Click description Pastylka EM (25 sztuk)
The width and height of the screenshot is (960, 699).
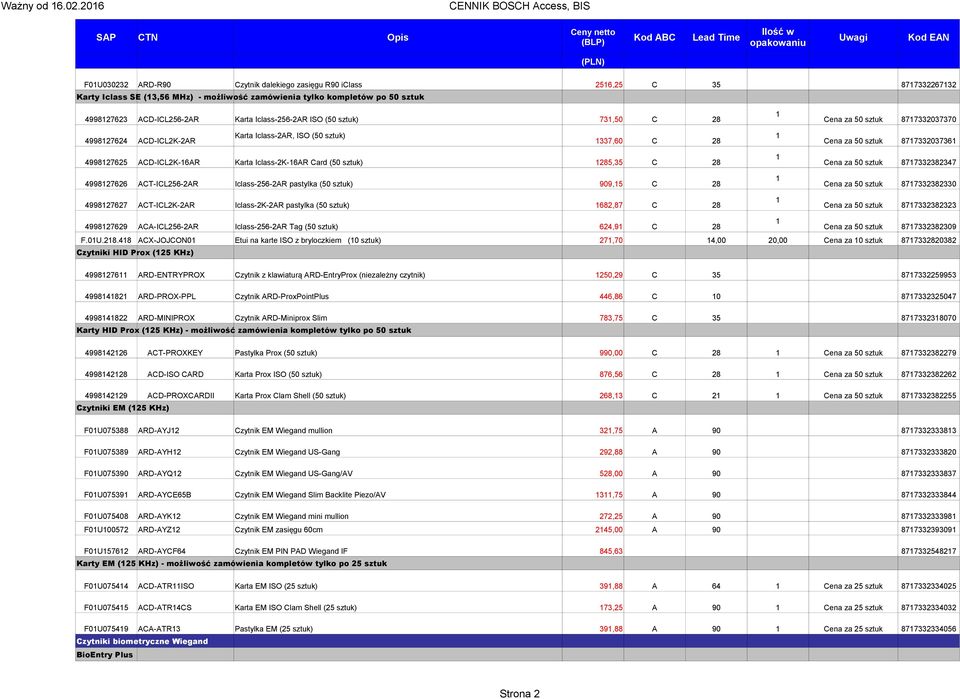click(274, 629)
